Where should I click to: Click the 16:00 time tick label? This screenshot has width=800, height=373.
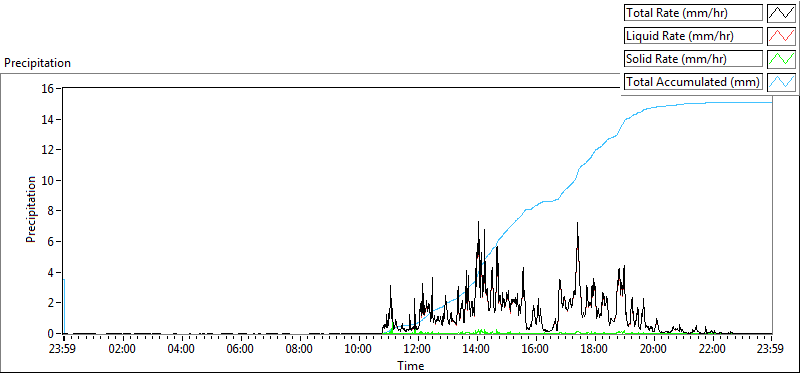tap(536, 350)
